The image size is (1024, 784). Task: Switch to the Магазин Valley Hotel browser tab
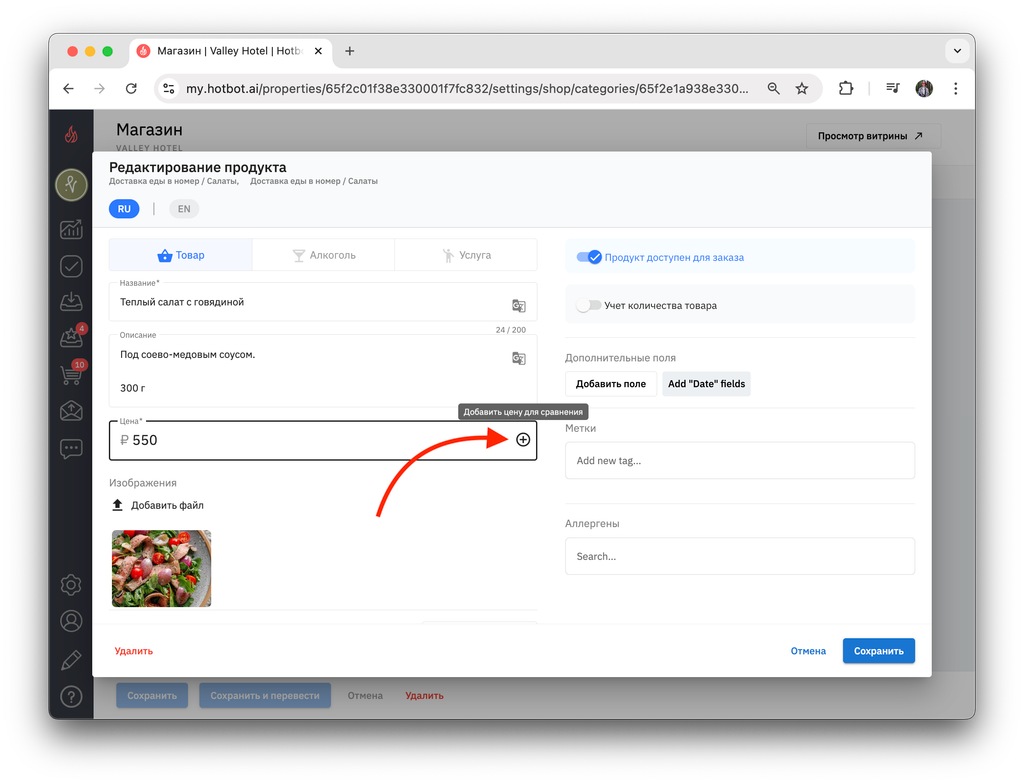[230, 51]
